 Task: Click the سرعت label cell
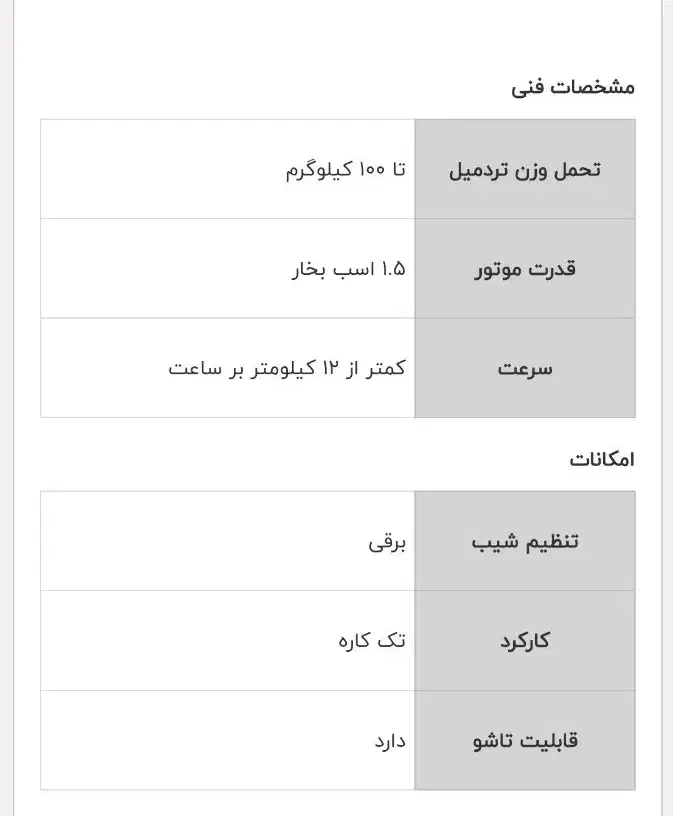point(525,368)
